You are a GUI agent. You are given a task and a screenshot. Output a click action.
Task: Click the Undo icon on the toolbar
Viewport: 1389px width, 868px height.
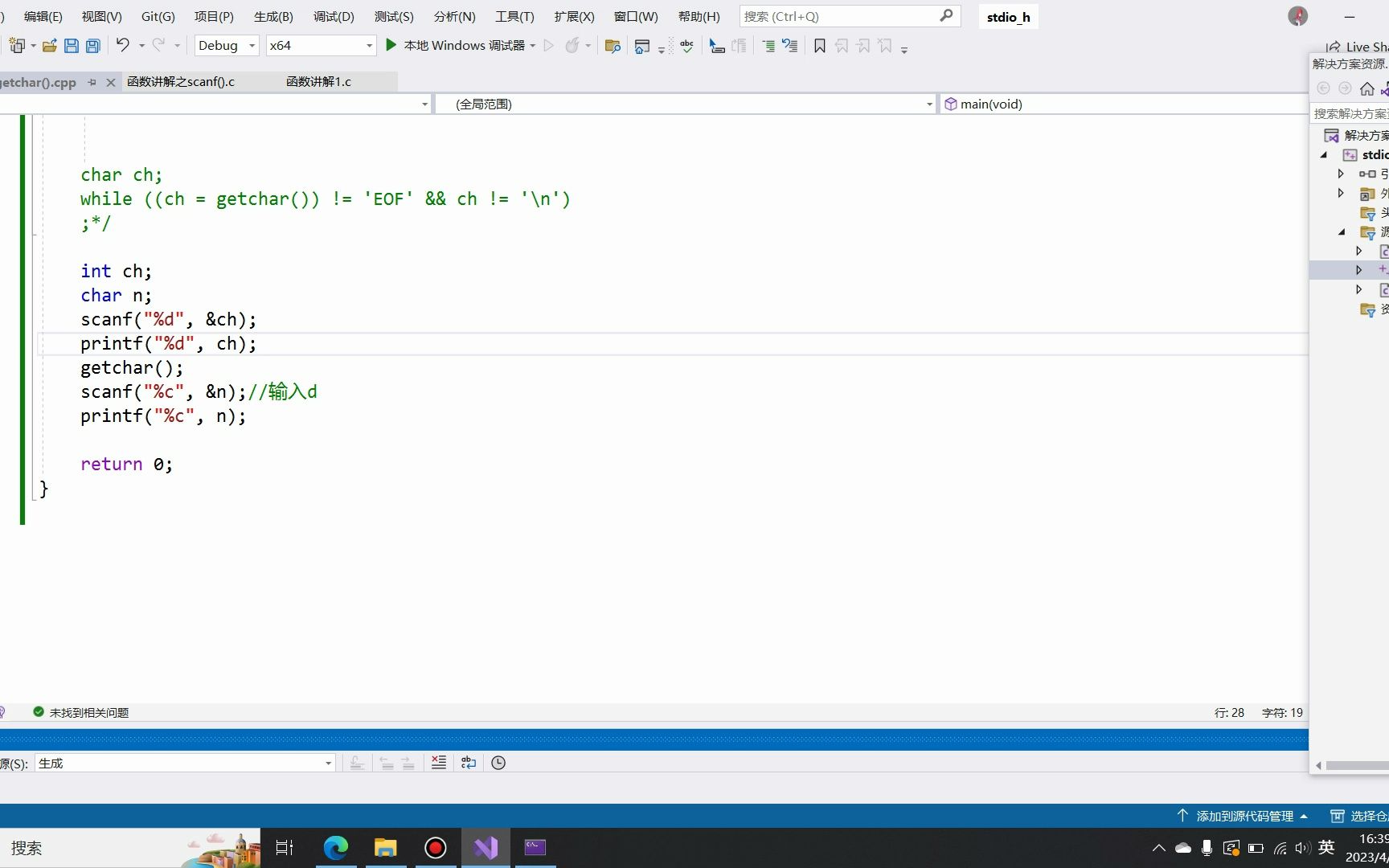tap(122, 45)
